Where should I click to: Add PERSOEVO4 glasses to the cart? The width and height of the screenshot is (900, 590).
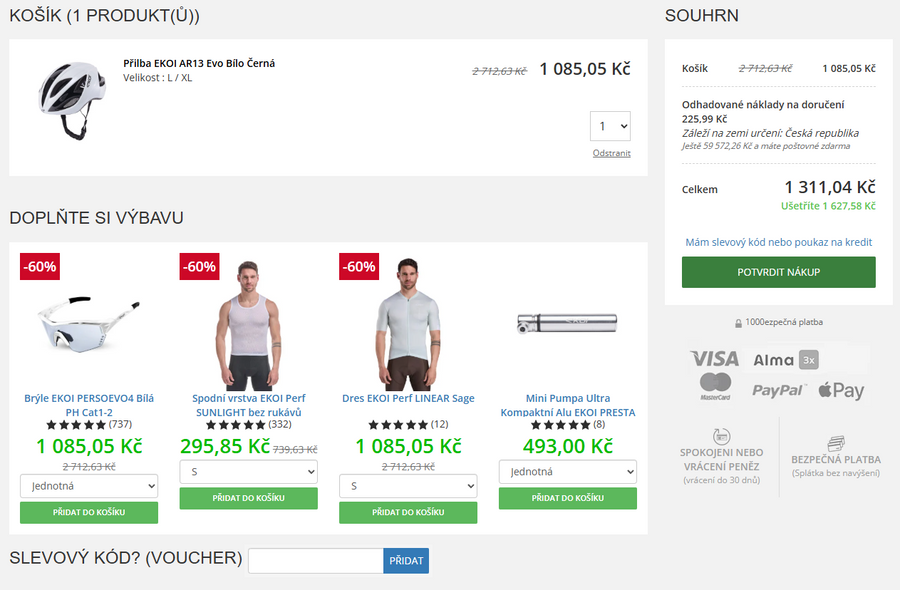coord(89,513)
